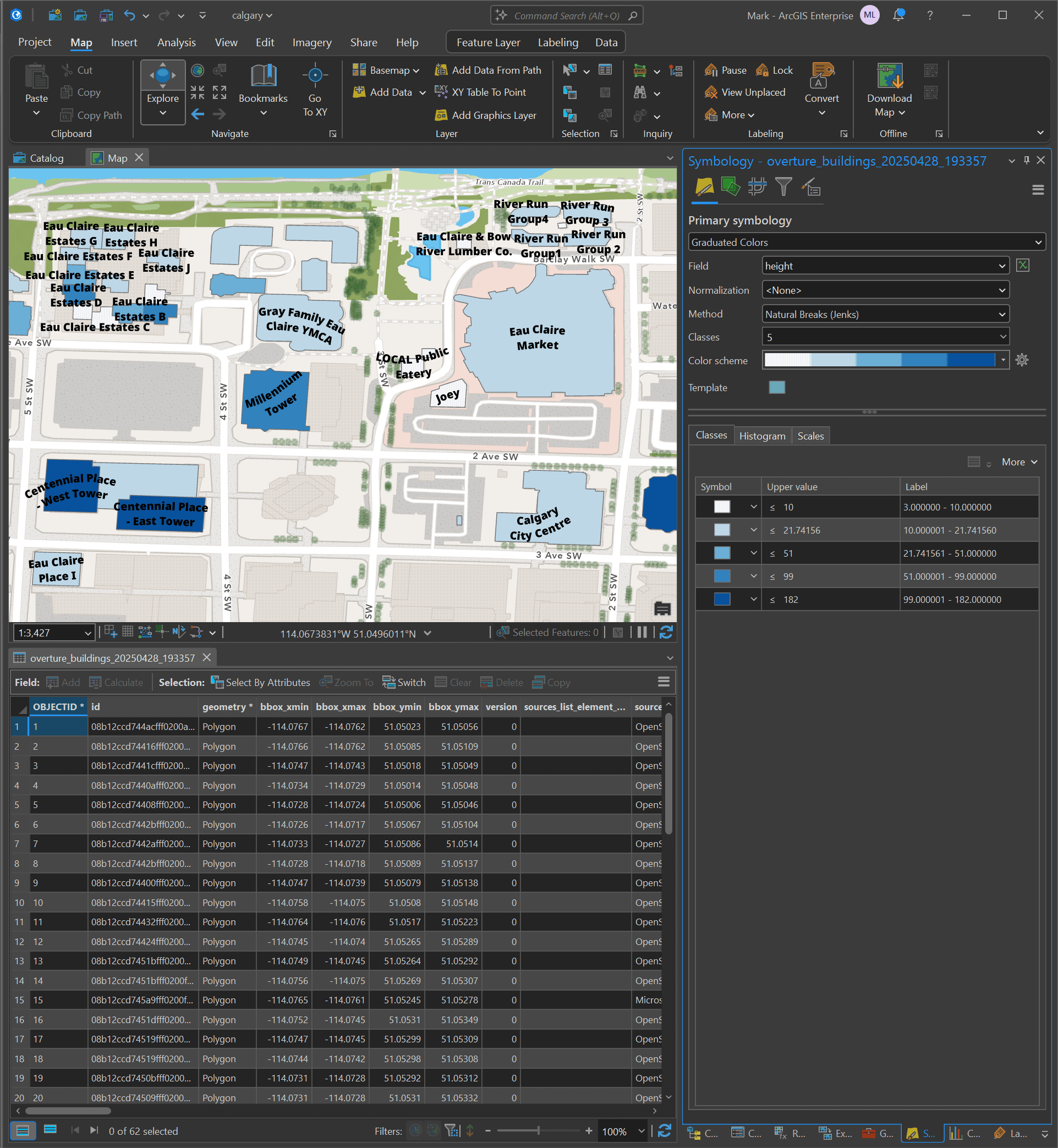Click the Save project icon

pyautogui.click(x=106, y=15)
